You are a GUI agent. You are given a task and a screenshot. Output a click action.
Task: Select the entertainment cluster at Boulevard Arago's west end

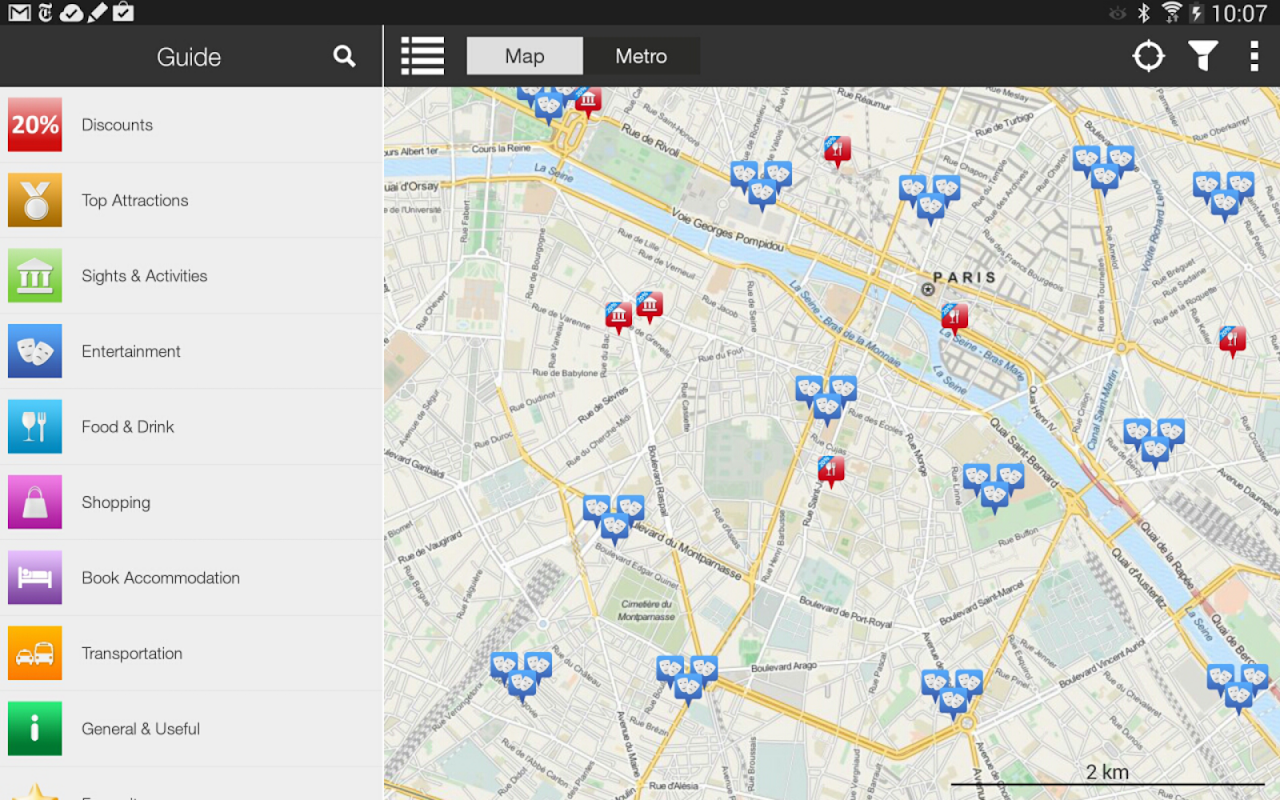[x=687, y=680]
